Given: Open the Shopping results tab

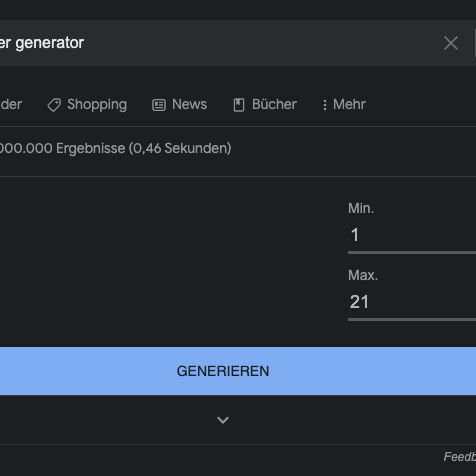Looking at the screenshot, I should 87,105.
